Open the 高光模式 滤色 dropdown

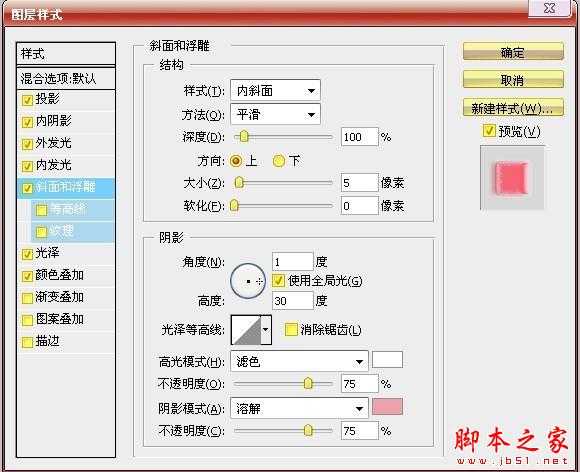pyautogui.click(x=299, y=361)
